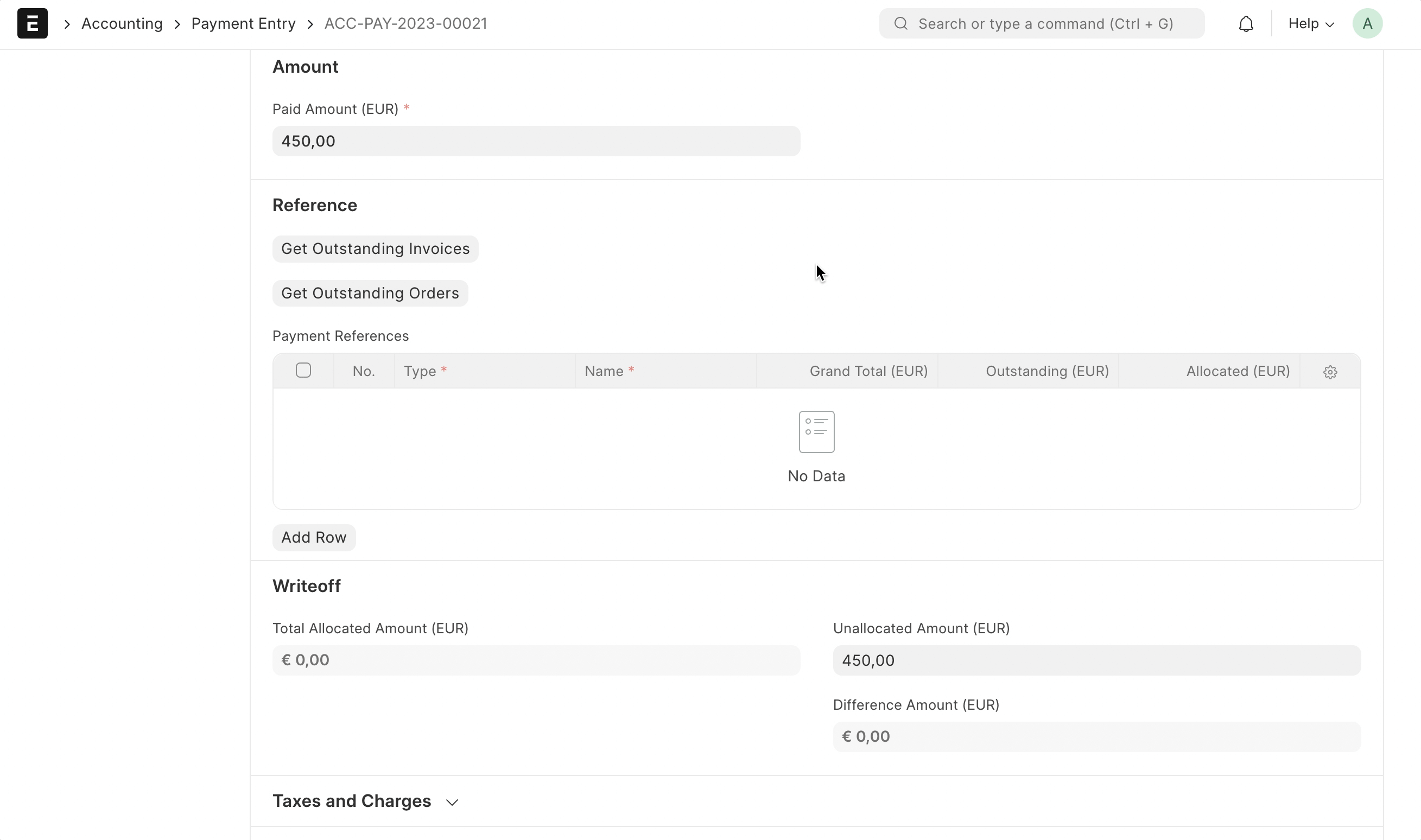This screenshot has height=840, width=1421.
Task: Click the ERPNext logo icon
Action: point(31,23)
